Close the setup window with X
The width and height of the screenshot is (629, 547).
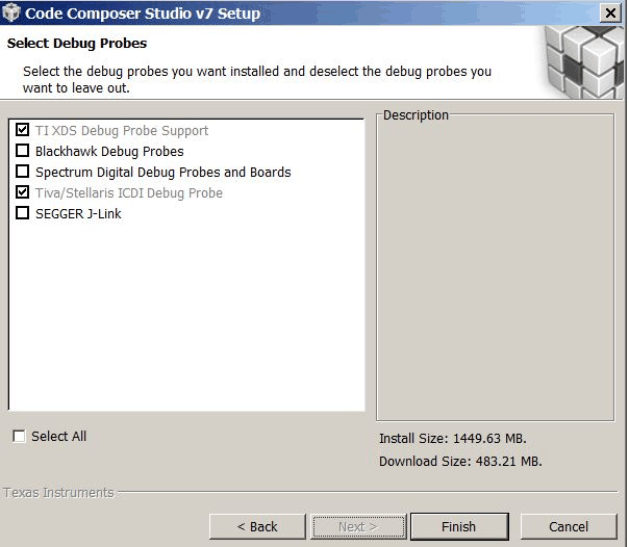coord(611,13)
